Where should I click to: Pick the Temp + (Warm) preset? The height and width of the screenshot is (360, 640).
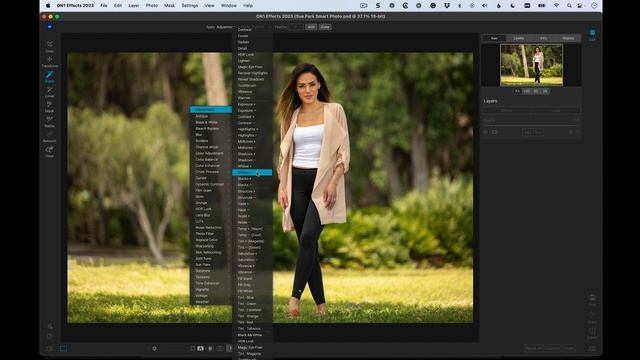pyautogui.click(x=252, y=229)
